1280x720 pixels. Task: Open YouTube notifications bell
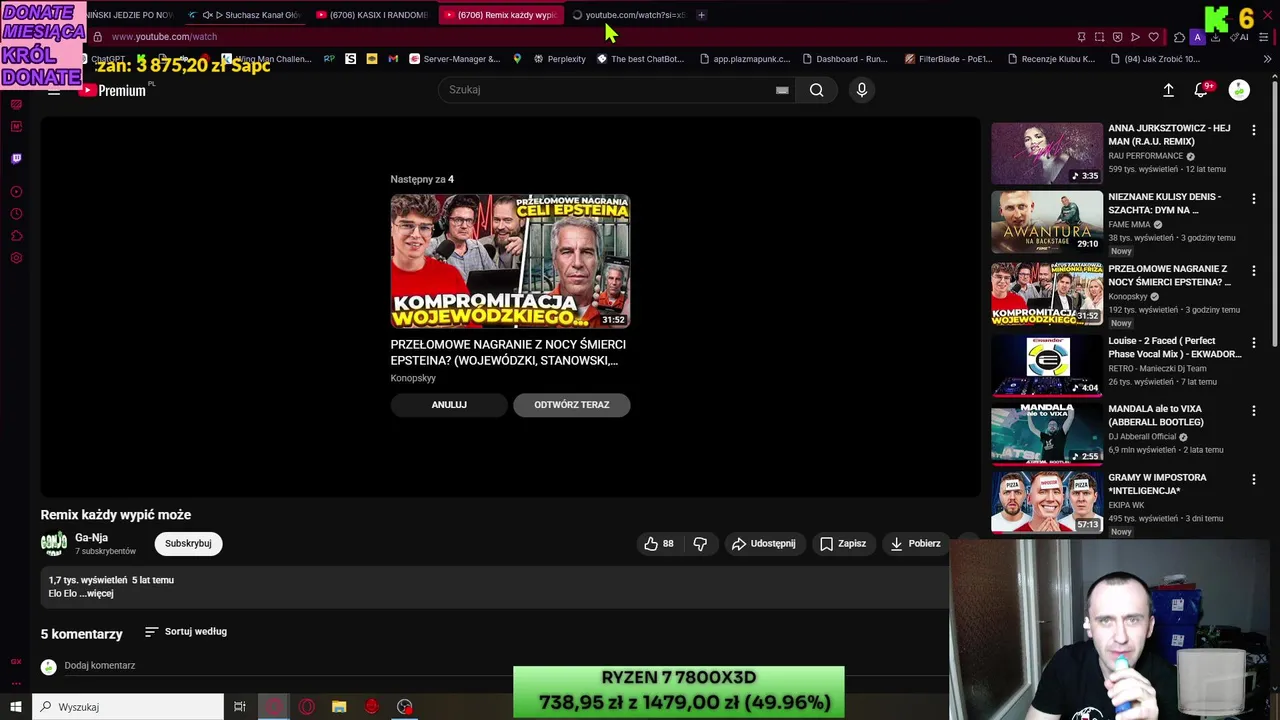pyautogui.click(x=1201, y=90)
